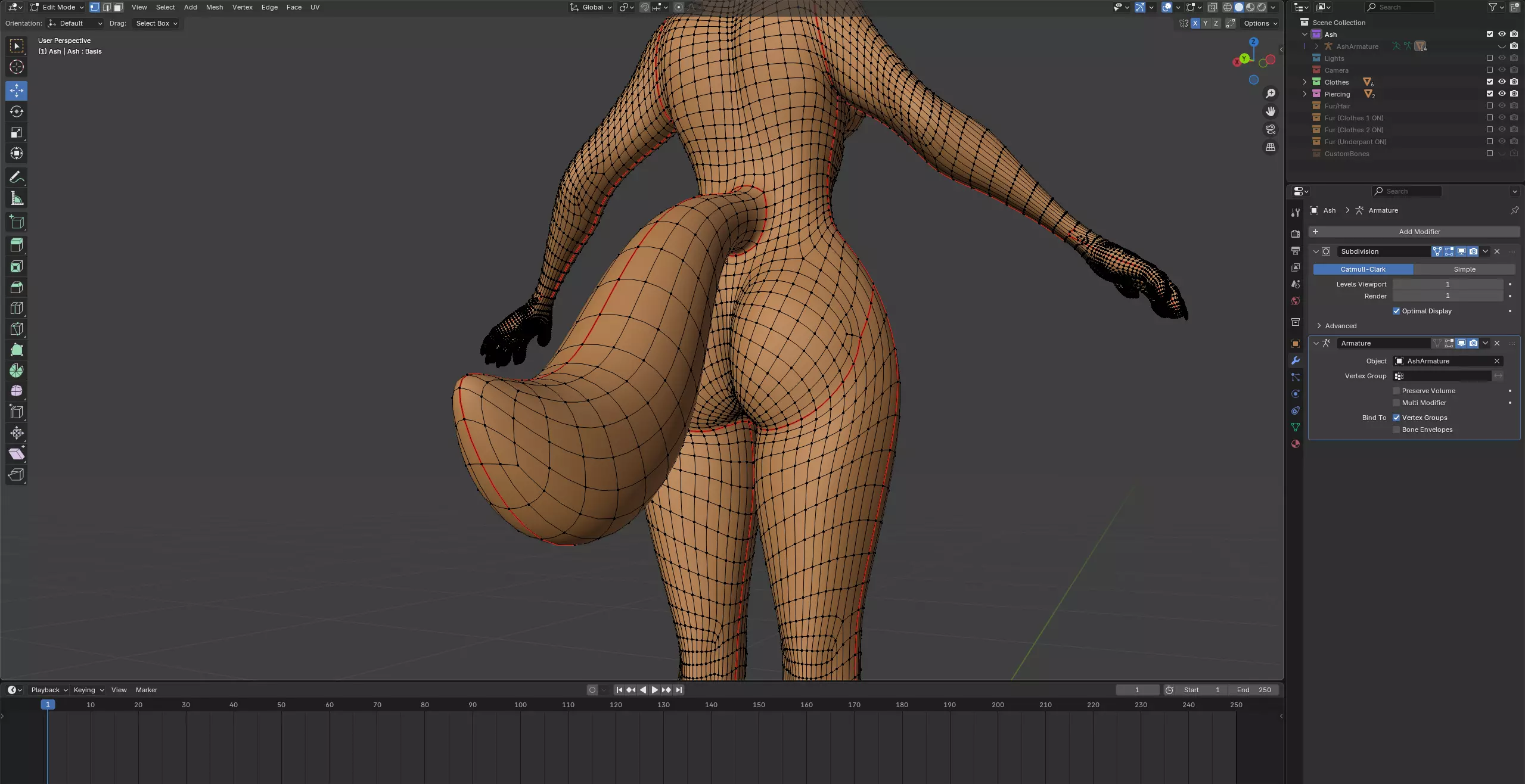Select the Shear tool

[x=17, y=454]
